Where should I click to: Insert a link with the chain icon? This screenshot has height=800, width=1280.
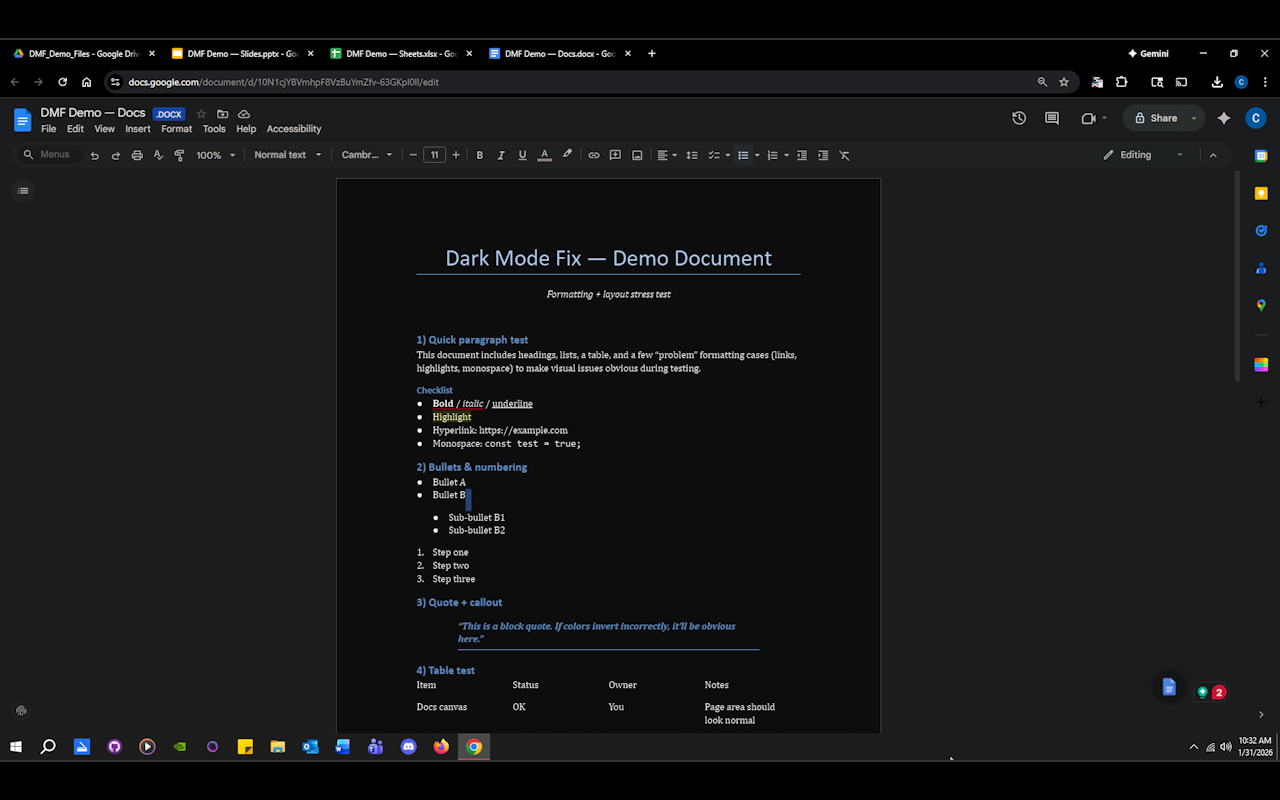593,155
